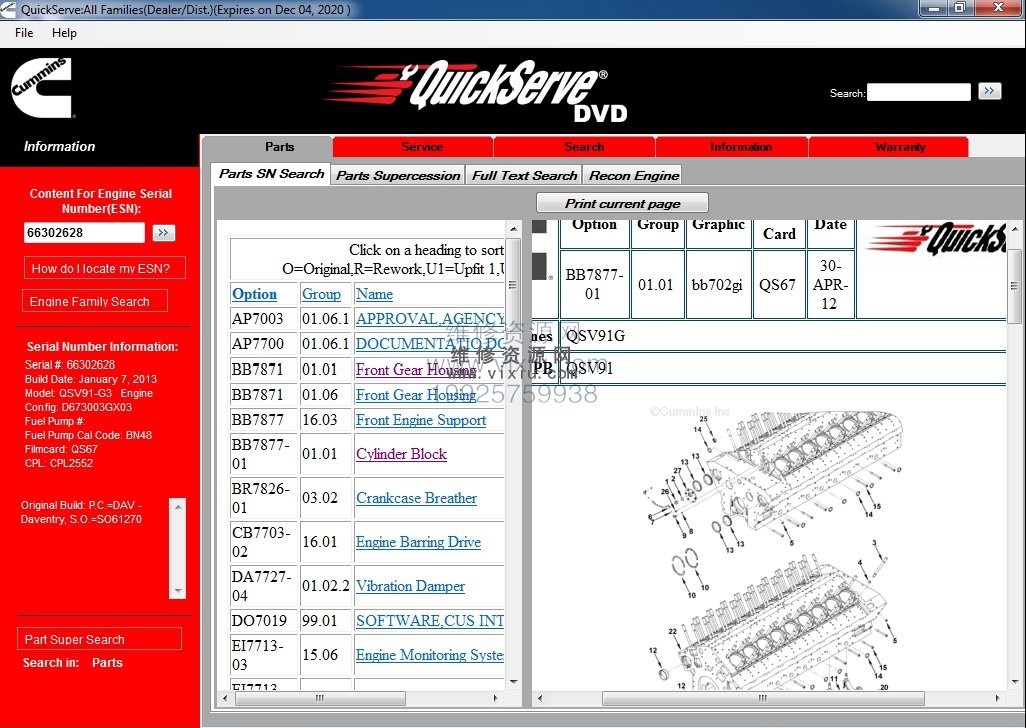Open the Vibration Damper link
The width and height of the screenshot is (1026, 728).
tap(410, 586)
